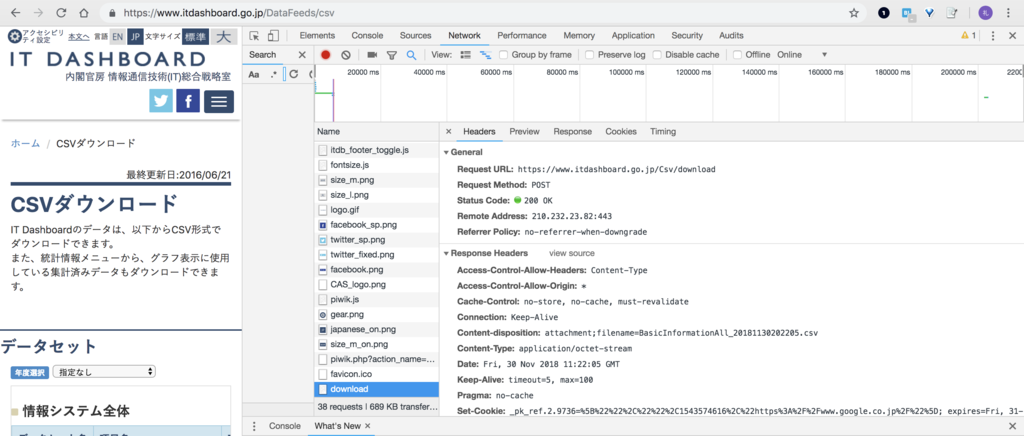
Task: Open the Chrome three-dot menu
Action: (x=1008, y=12)
